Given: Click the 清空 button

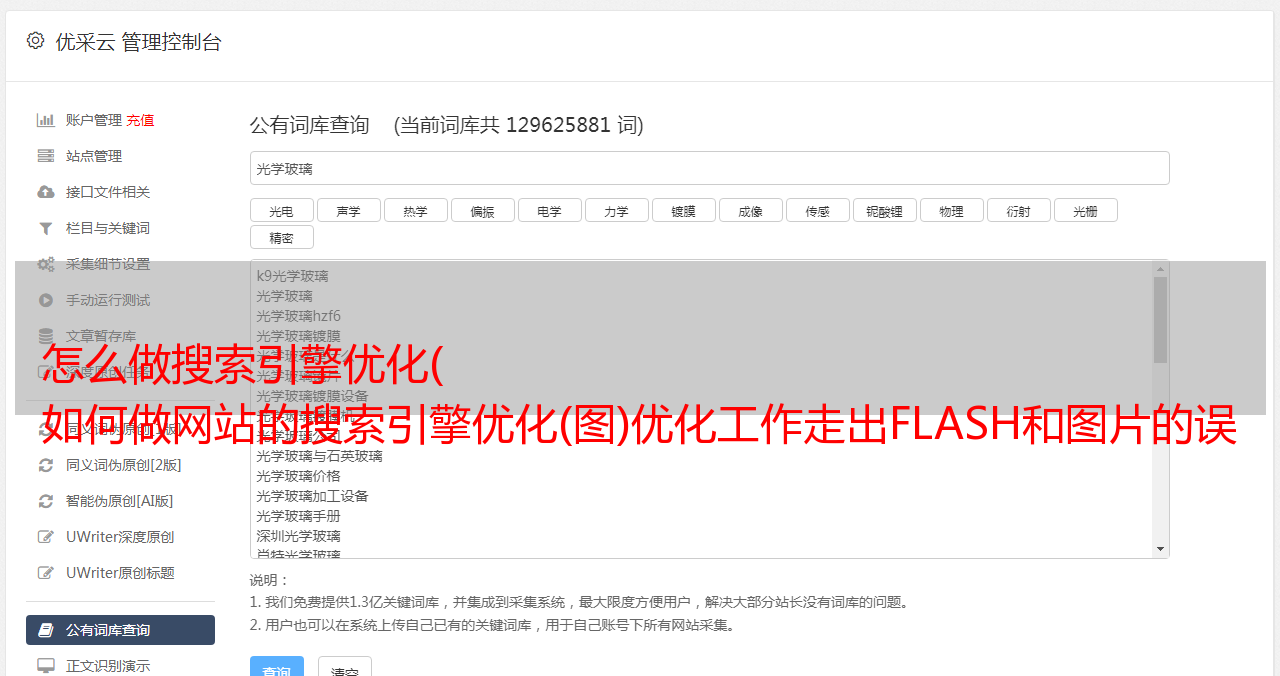Looking at the screenshot, I should tap(344, 666).
